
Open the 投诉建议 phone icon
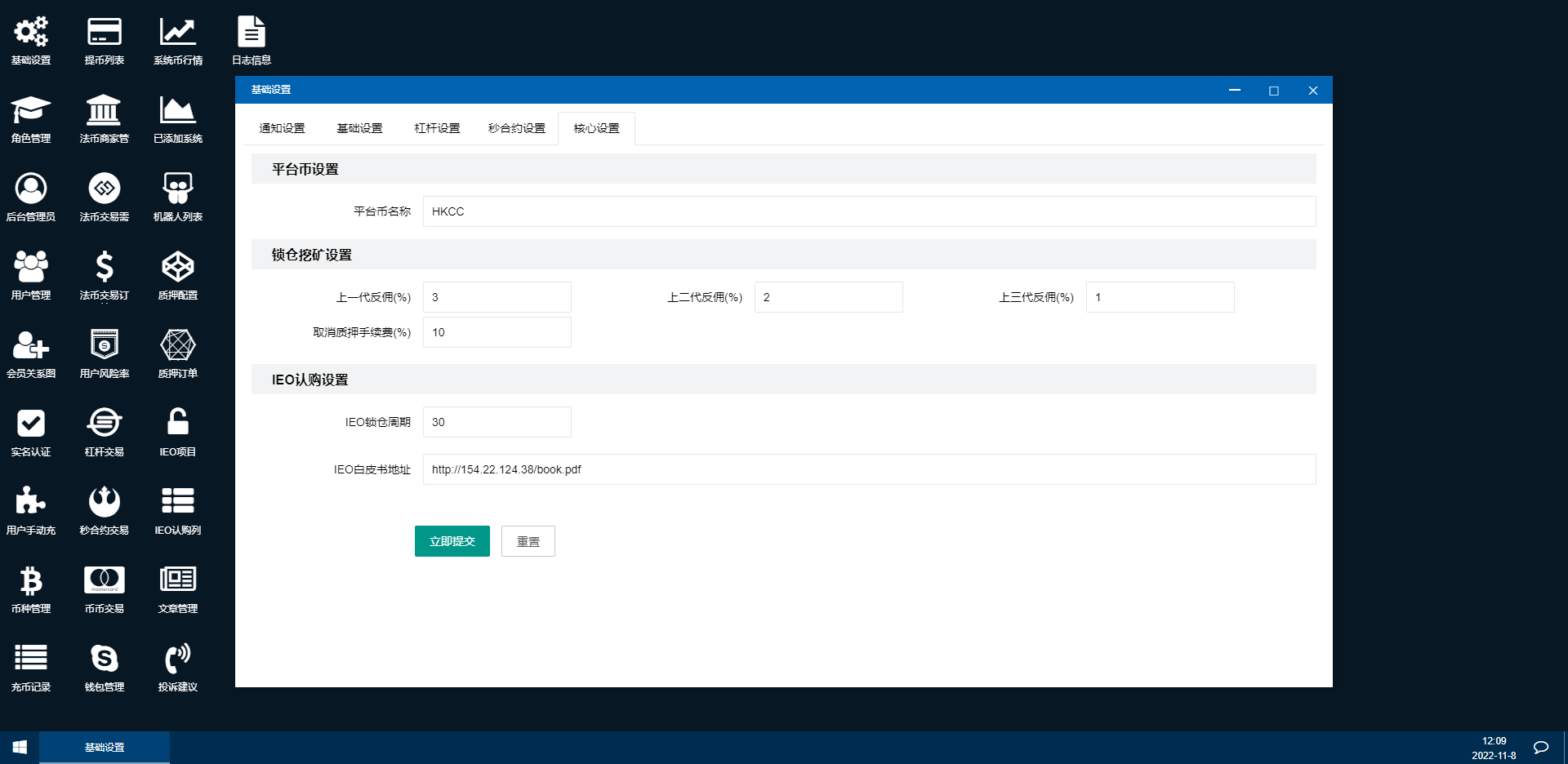[178, 659]
